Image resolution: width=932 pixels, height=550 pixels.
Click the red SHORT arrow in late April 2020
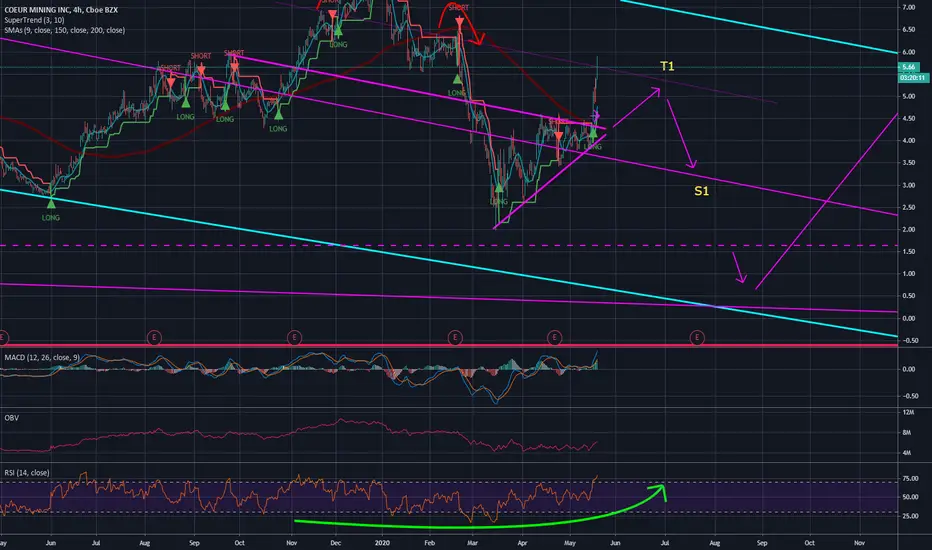point(559,136)
